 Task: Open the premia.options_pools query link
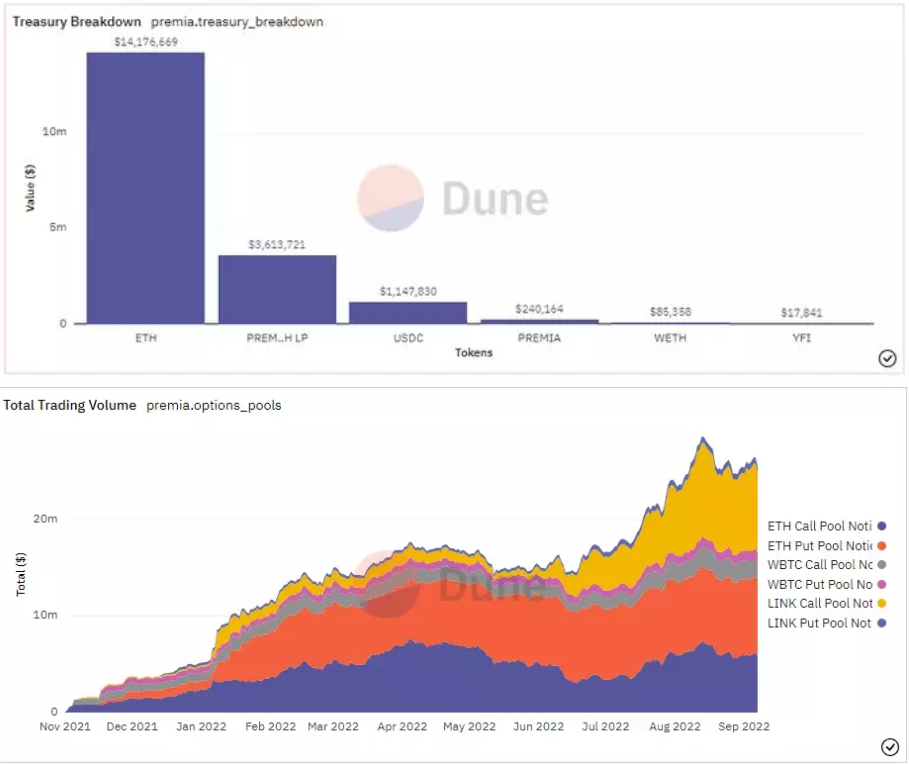(213, 405)
